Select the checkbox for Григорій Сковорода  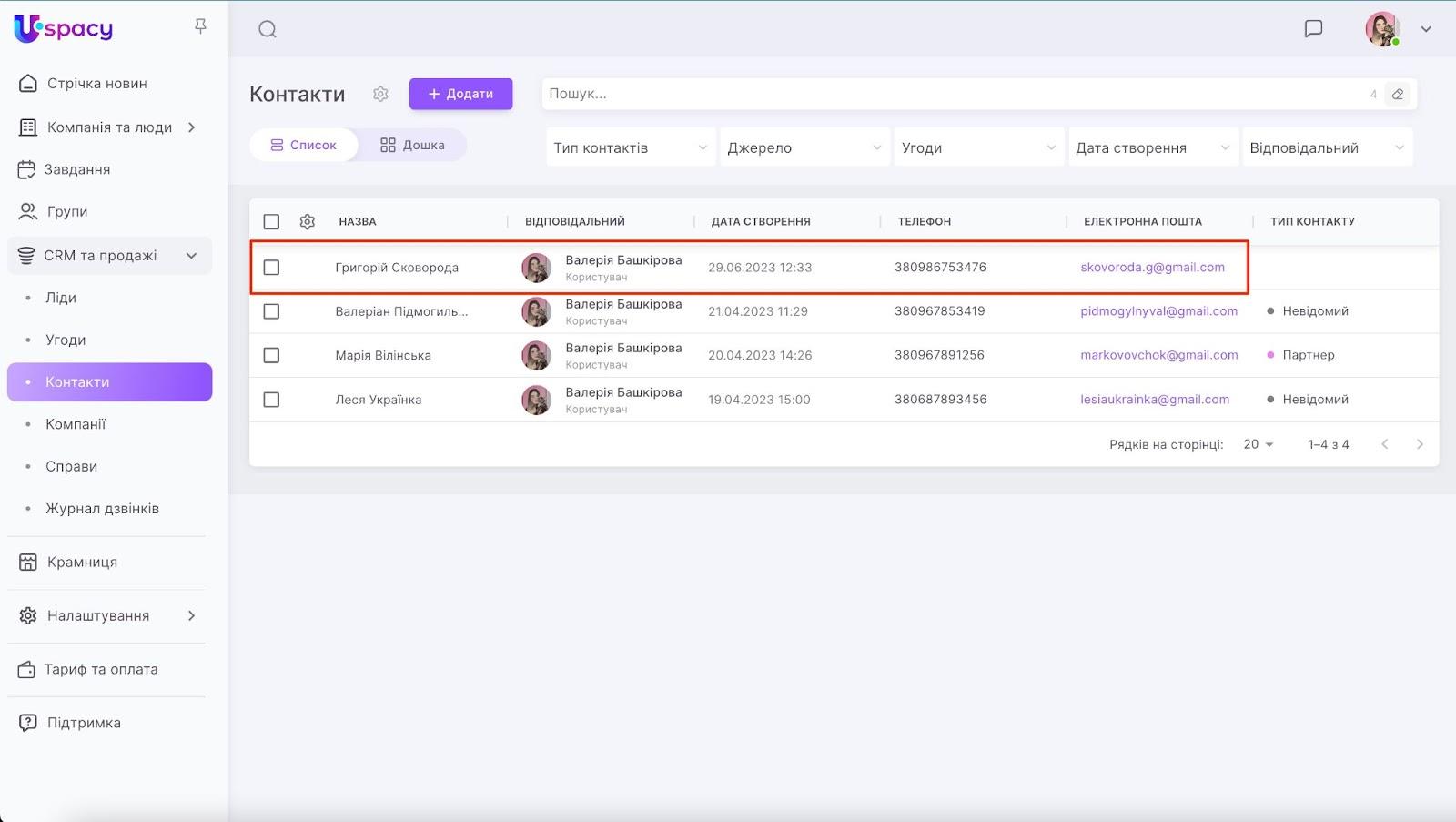[x=271, y=268]
